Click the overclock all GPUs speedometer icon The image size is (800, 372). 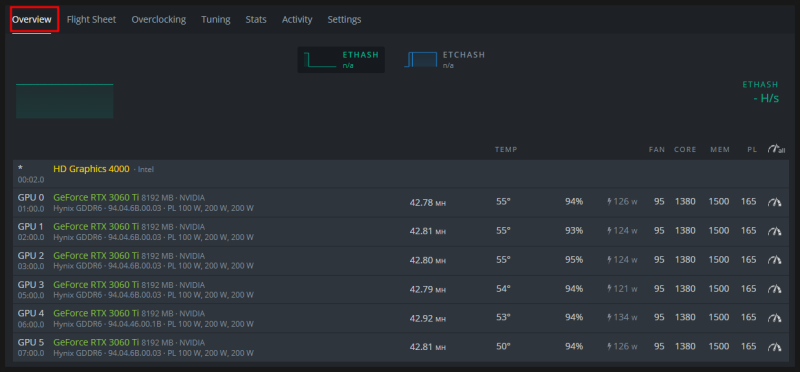click(776, 149)
